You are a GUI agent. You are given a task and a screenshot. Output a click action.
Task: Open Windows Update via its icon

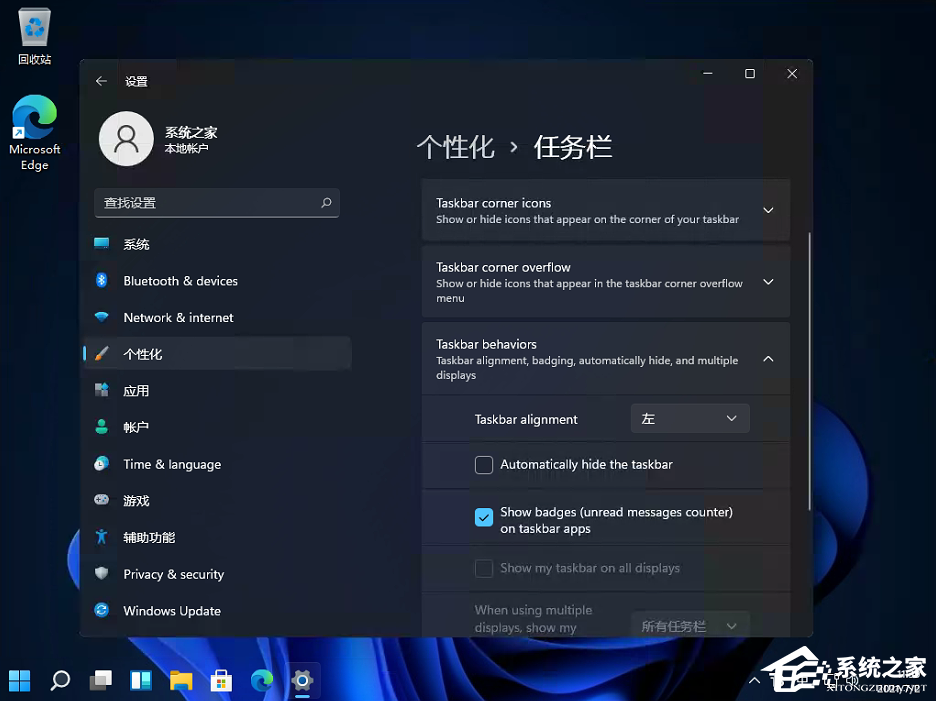point(102,610)
